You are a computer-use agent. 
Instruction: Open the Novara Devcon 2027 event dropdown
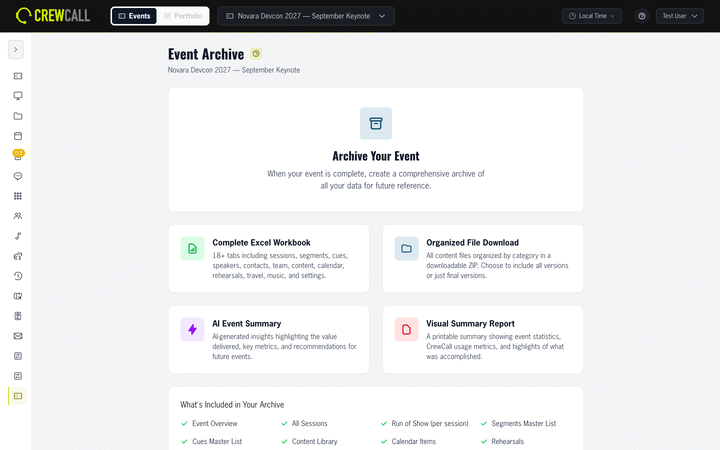point(306,16)
